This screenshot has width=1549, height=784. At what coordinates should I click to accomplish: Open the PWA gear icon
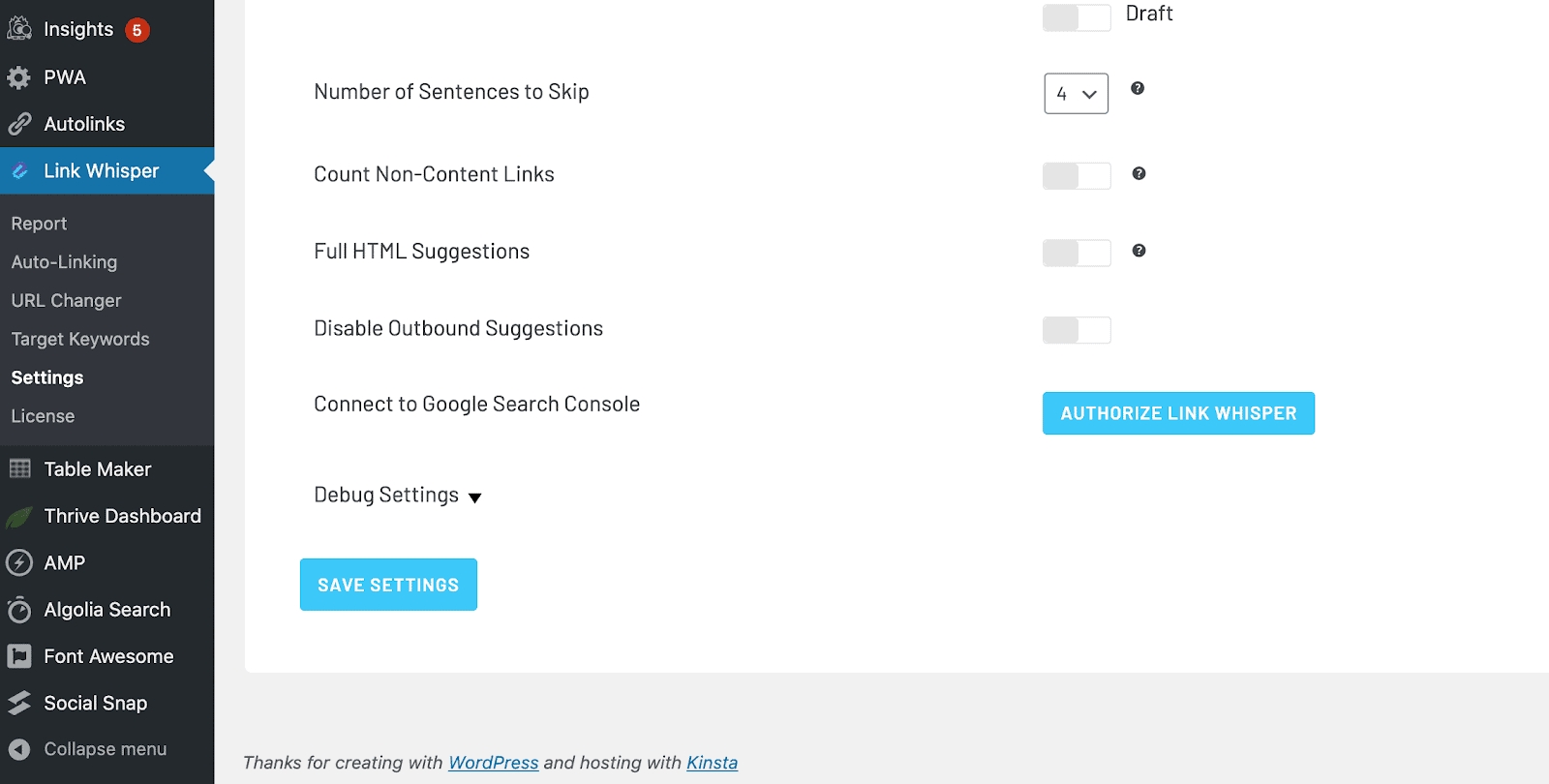point(19,77)
